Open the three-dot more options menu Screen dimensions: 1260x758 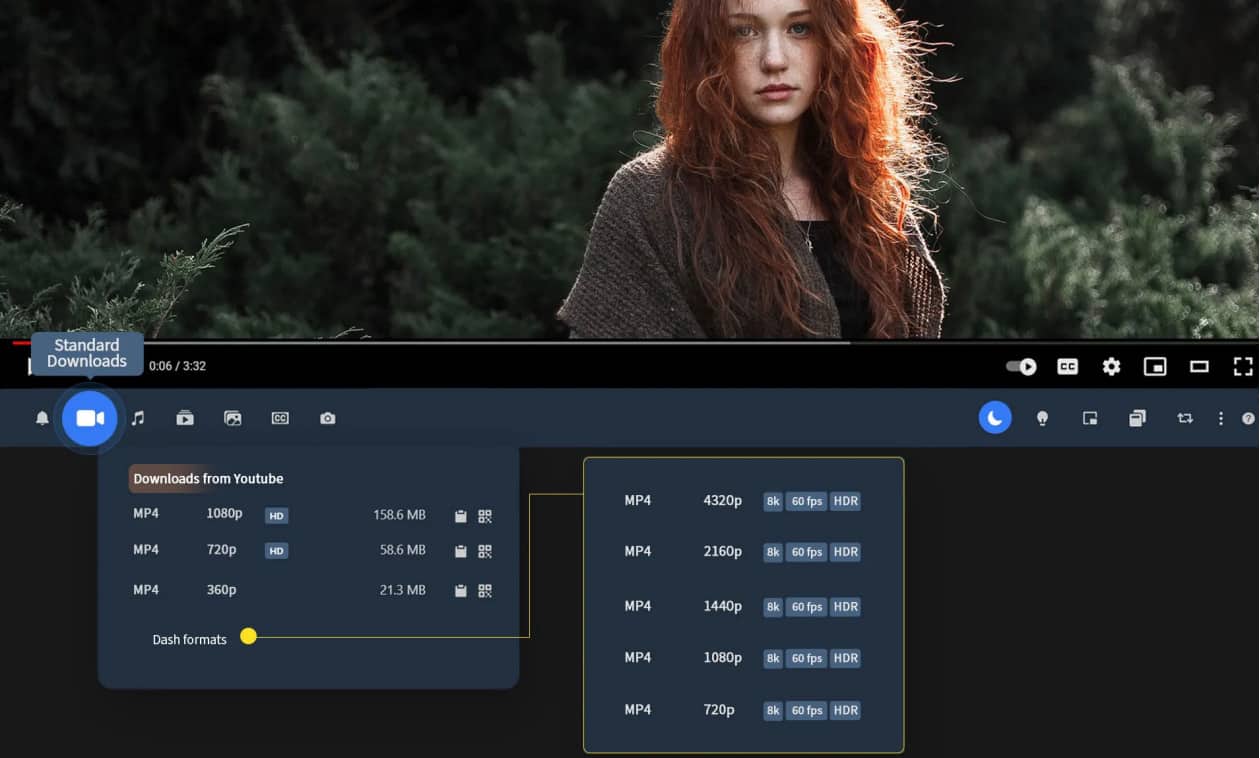point(1220,418)
